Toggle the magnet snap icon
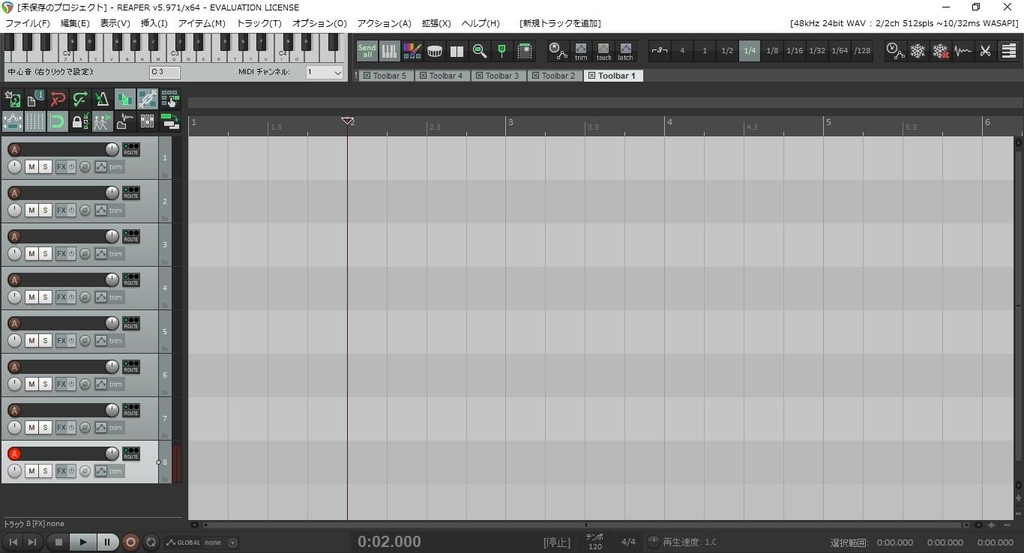Image resolution: width=1024 pixels, height=553 pixels. pyautogui.click(x=57, y=121)
